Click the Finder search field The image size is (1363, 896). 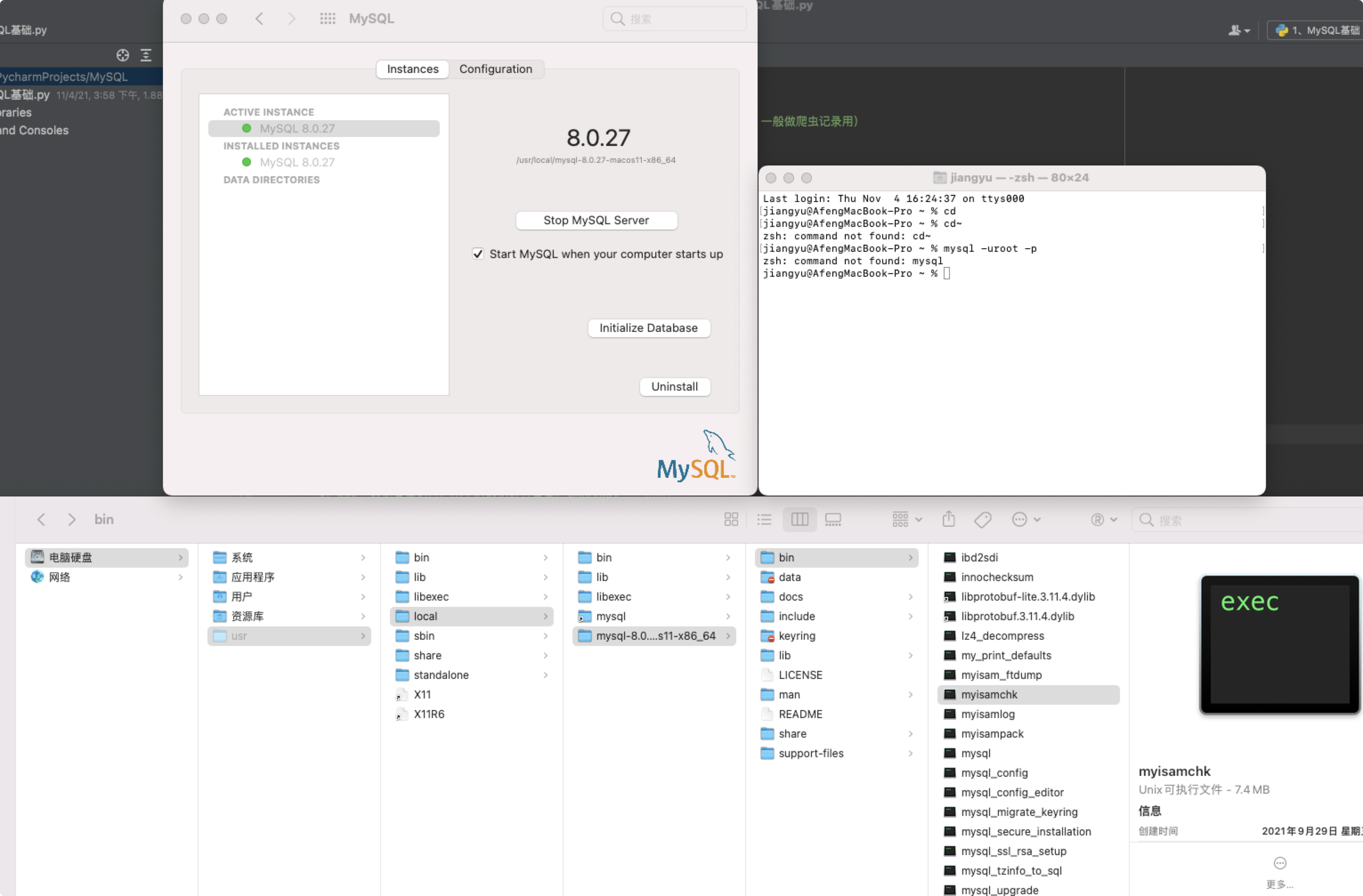click(1247, 520)
